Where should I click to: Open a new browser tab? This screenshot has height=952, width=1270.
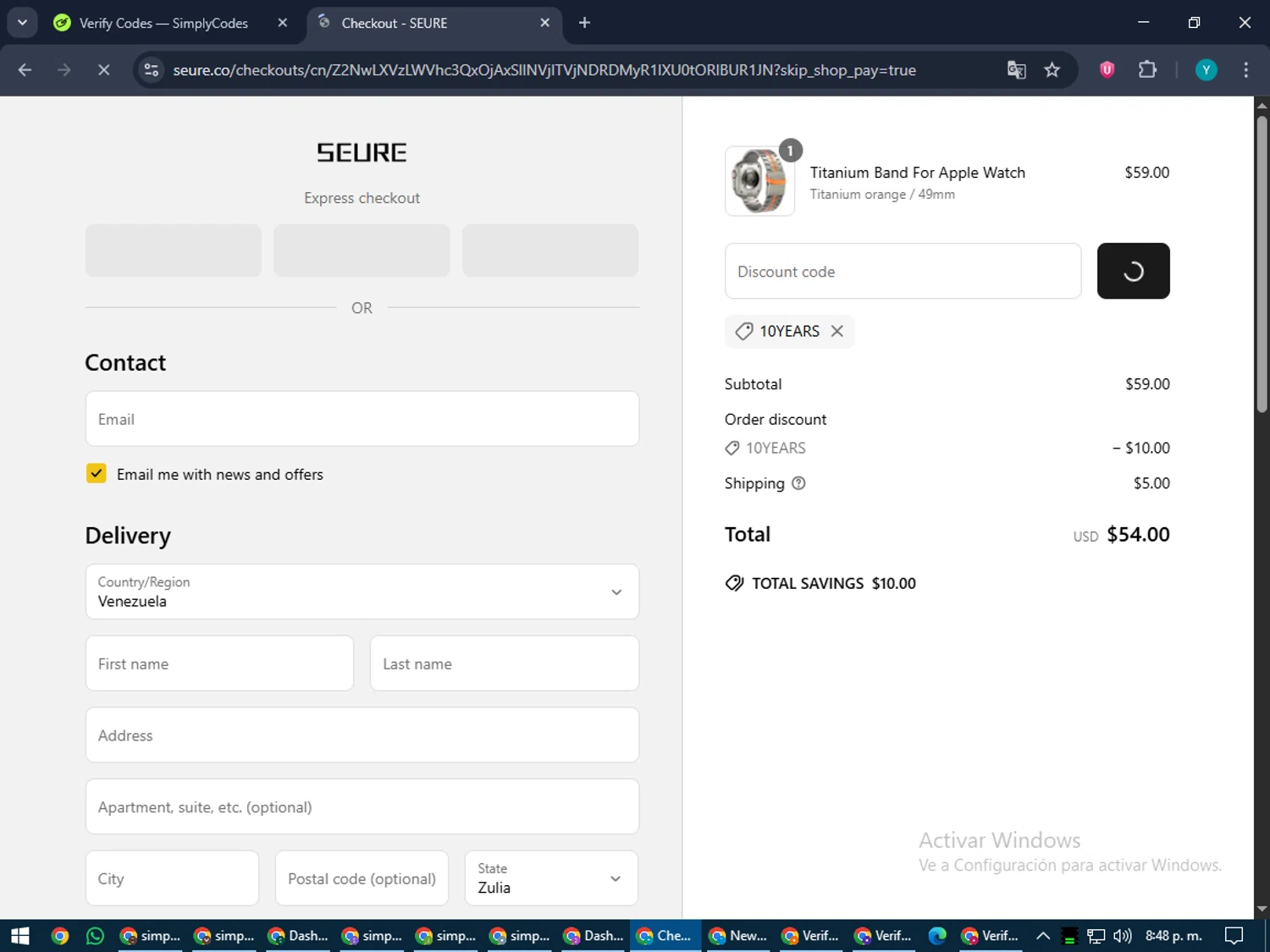click(x=584, y=23)
